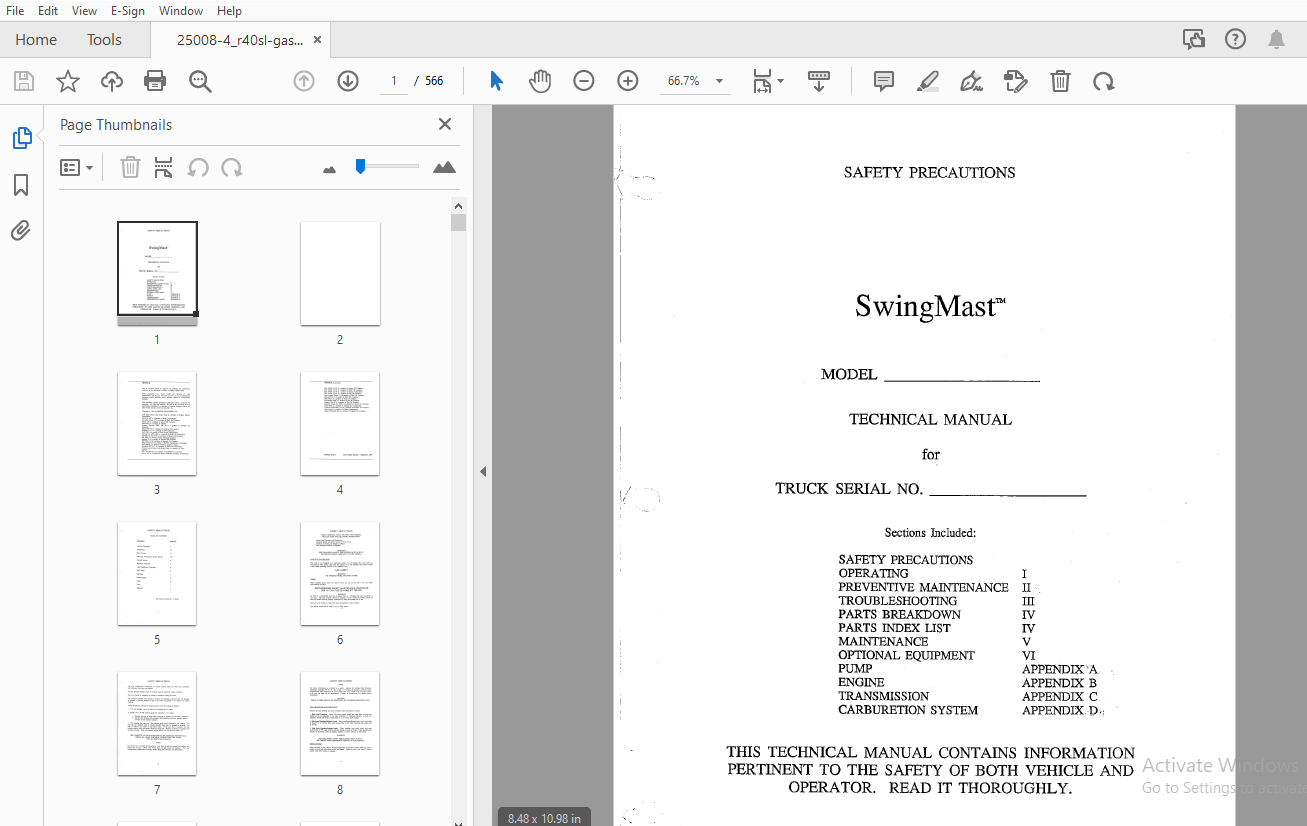This screenshot has width=1307, height=826.
Task: Click the share chat icon
Action: pos(1193,39)
